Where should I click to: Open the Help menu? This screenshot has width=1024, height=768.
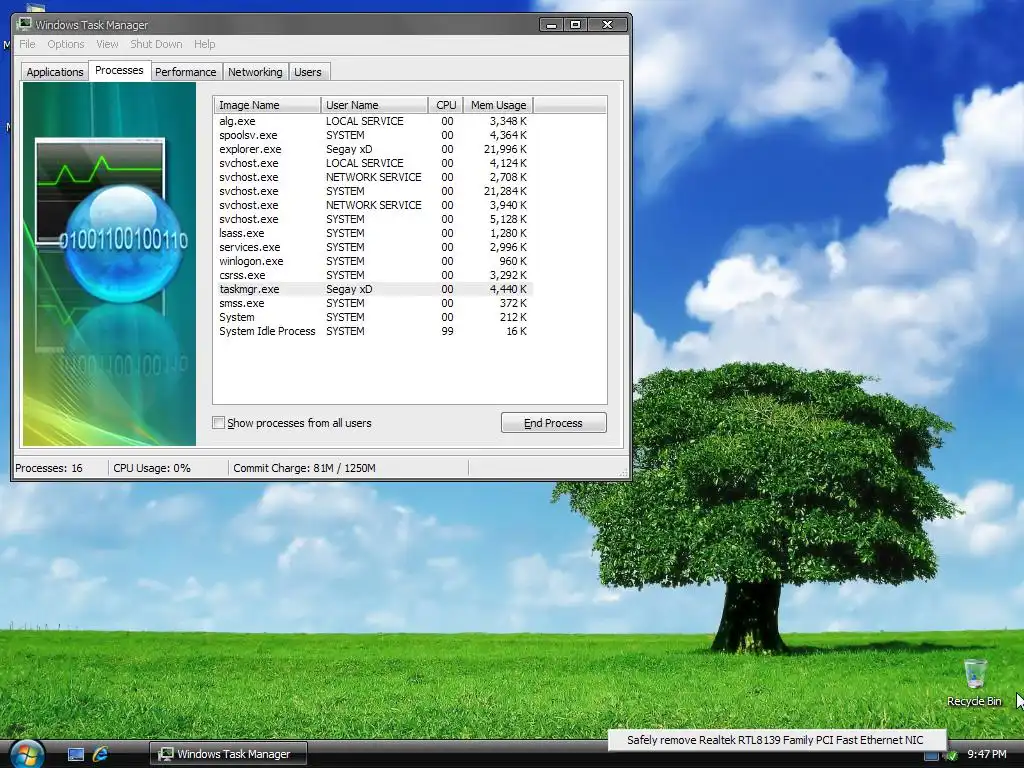point(204,44)
